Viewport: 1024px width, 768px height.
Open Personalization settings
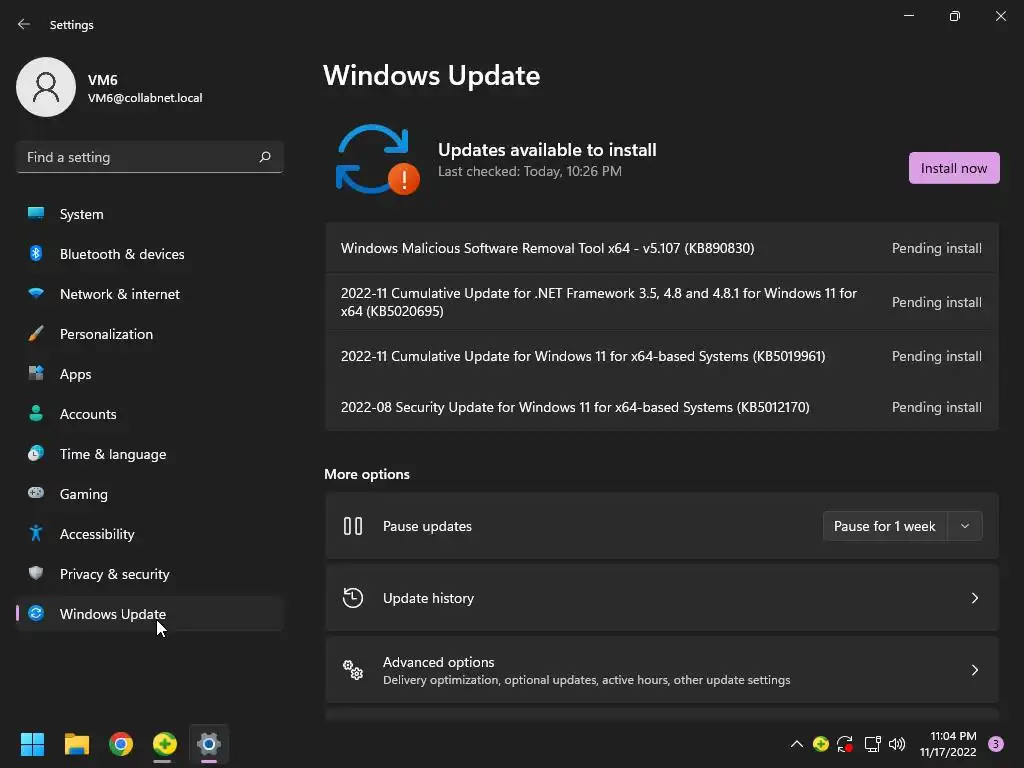tap(150, 334)
